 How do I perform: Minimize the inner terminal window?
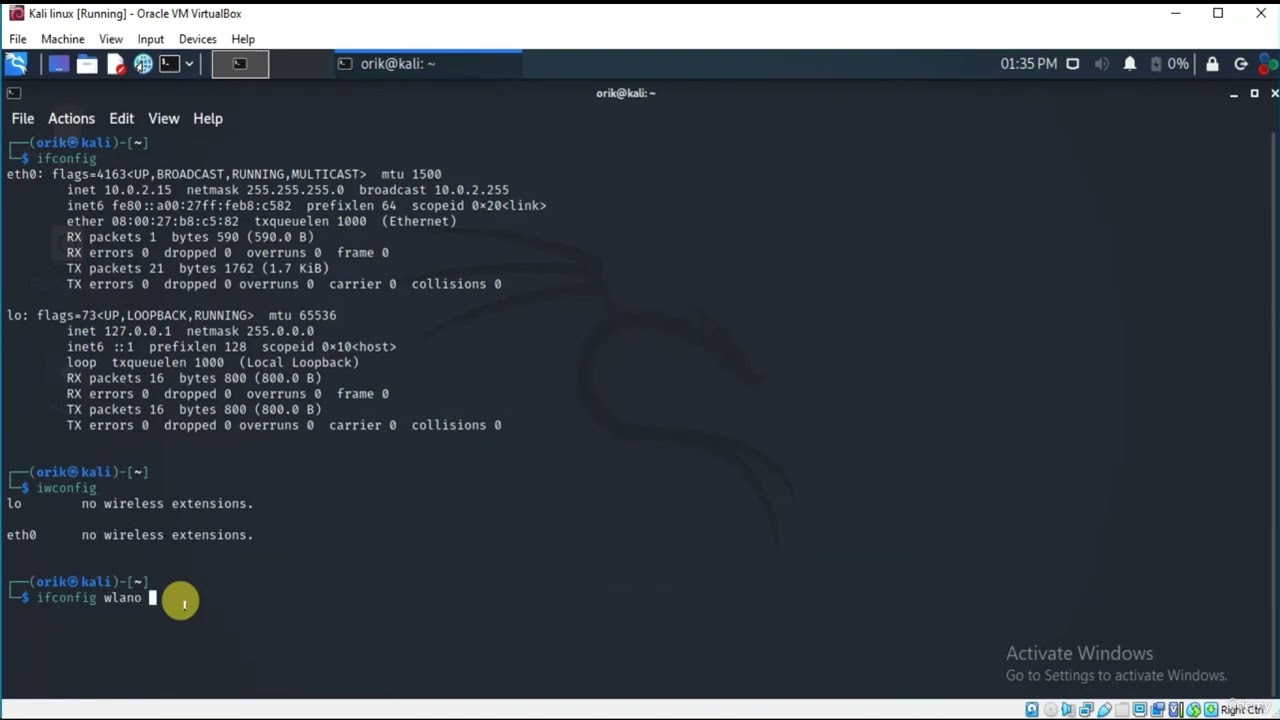pos(1234,93)
